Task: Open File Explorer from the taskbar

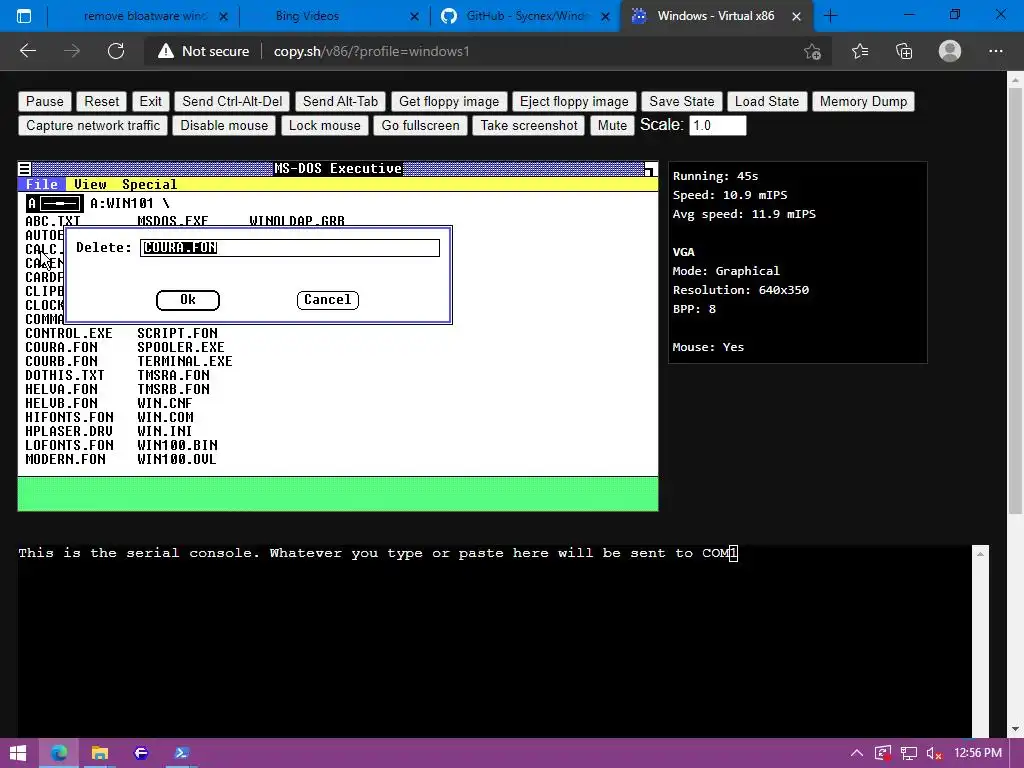Action: tap(99, 753)
